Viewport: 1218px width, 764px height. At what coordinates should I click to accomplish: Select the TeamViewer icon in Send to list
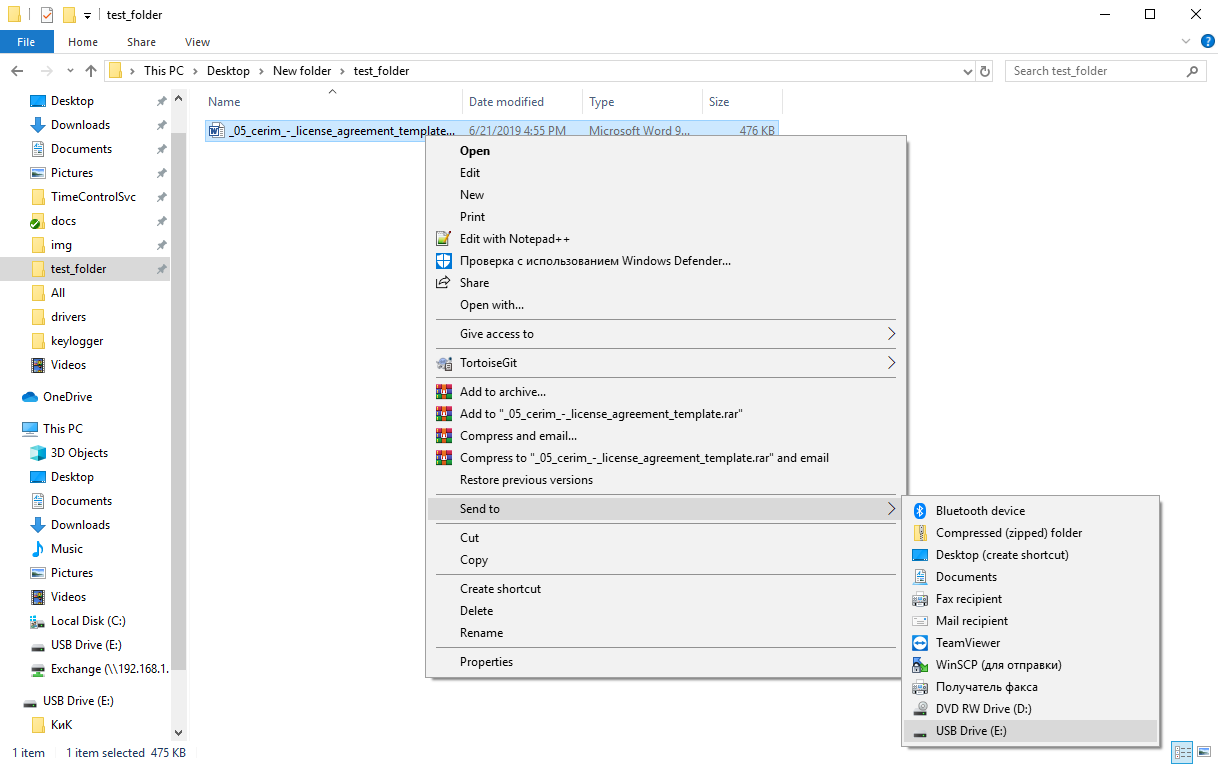coord(920,643)
